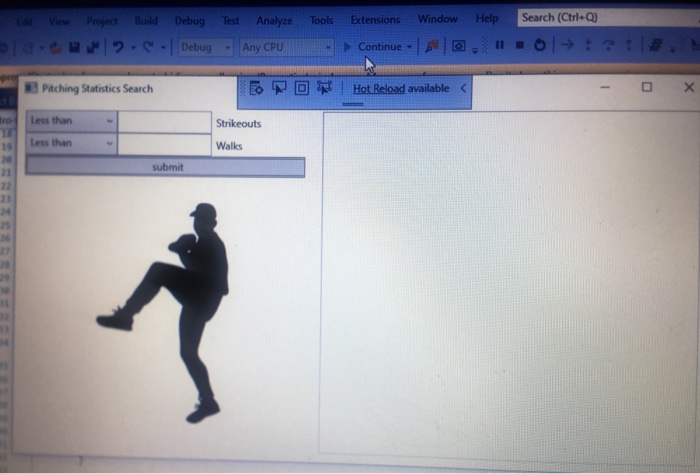700x474 pixels.
Task: Open the Redo history dropdown arrow
Action: pos(163,47)
